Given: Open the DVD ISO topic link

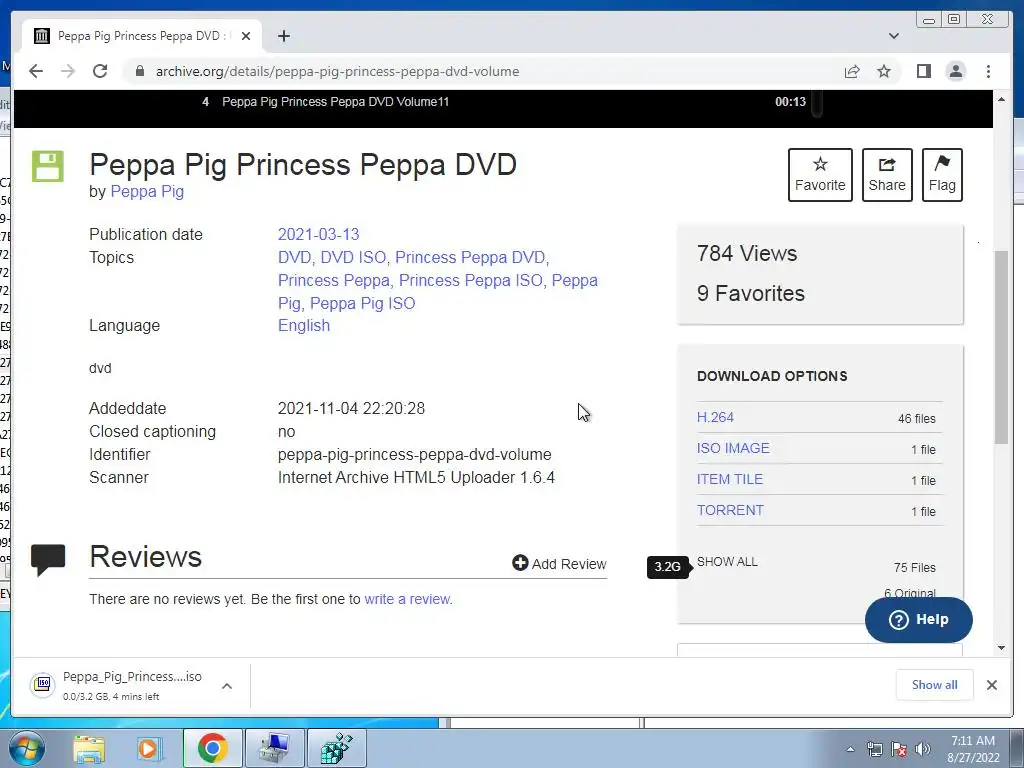Looking at the screenshot, I should click(353, 257).
